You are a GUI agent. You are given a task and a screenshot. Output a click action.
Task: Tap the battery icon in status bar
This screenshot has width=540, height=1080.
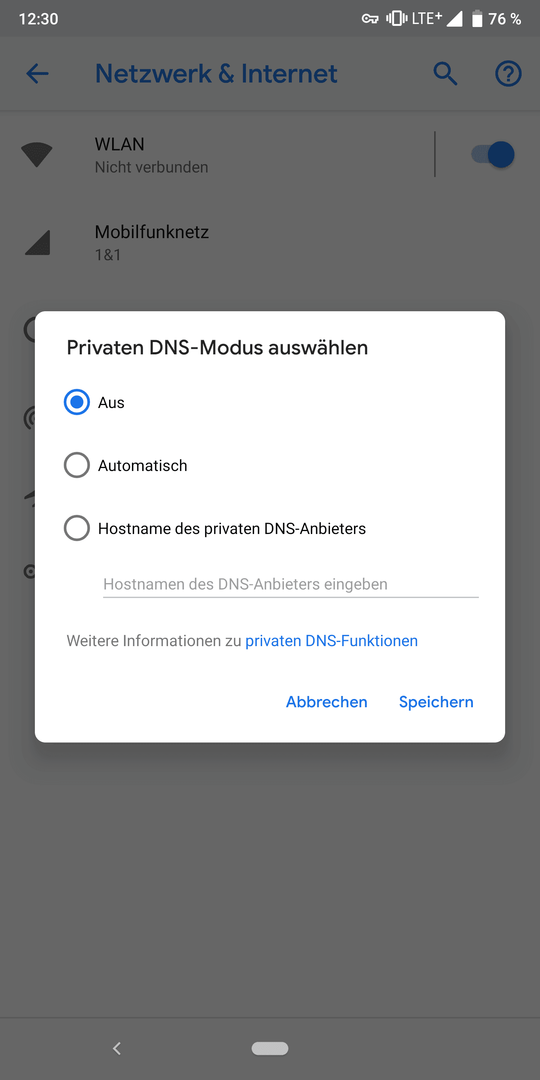tap(477, 19)
